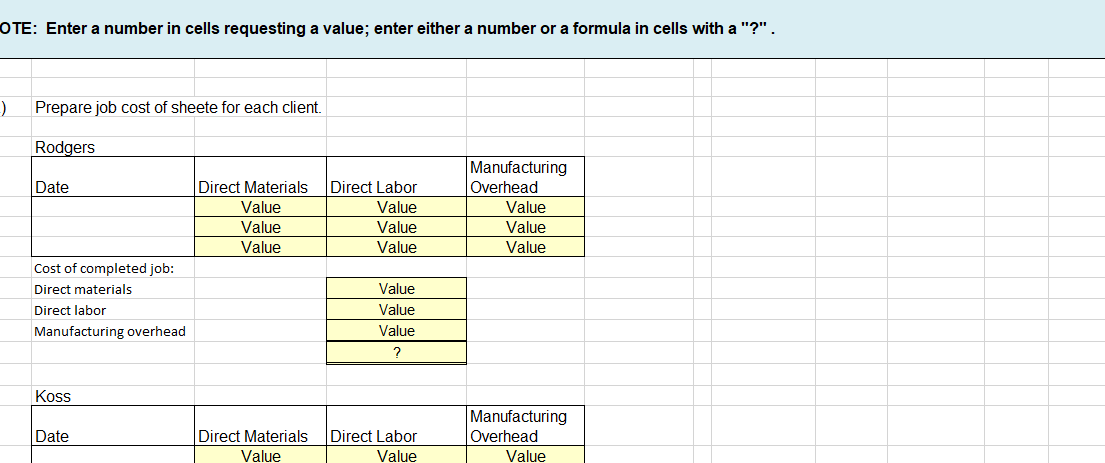Image resolution: width=1105 pixels, height=463 pixels.
Task: Select Value cell beside Manufacturing overhead summary
Action: point(396,331)
